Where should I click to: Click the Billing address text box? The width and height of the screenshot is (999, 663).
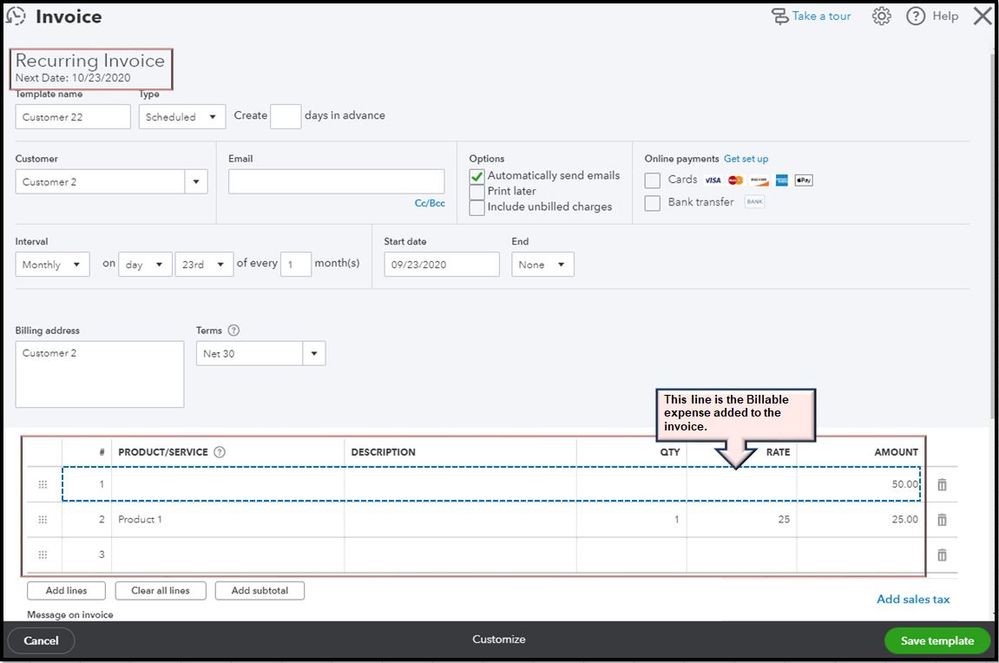tap(99, 374)
